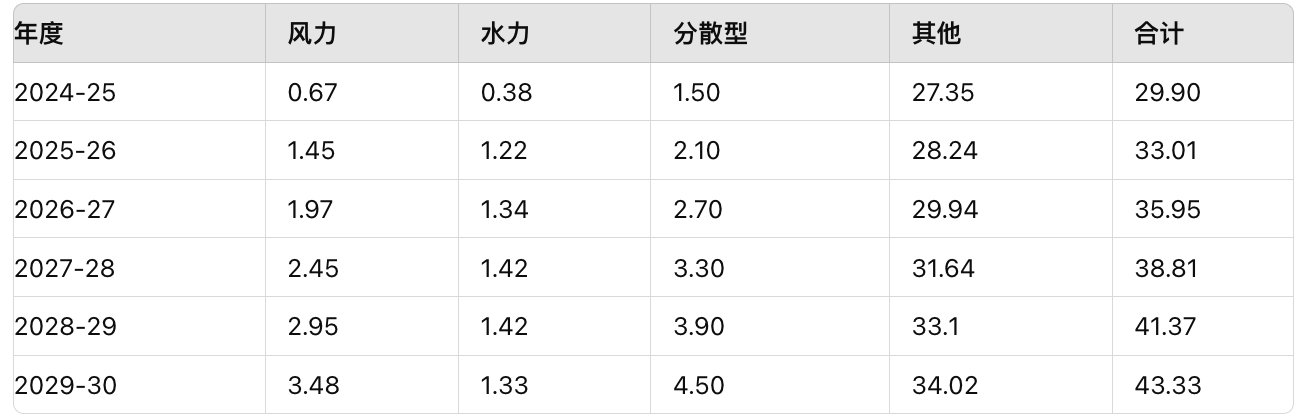1300x420 pixels.
Task: Click the 风力 value 3.48
Action: [313, 385]
